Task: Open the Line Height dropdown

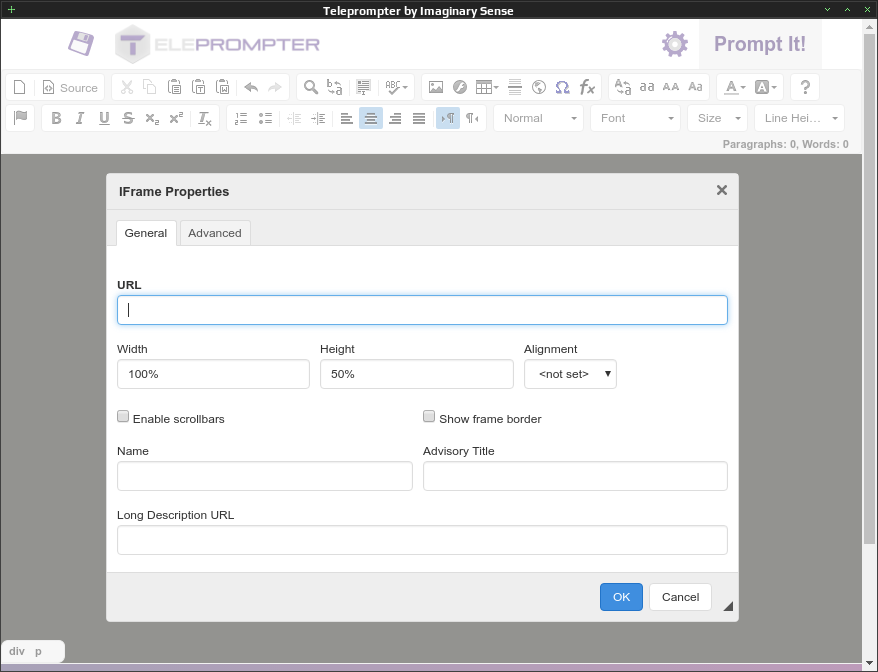Action: coord(800,118)
